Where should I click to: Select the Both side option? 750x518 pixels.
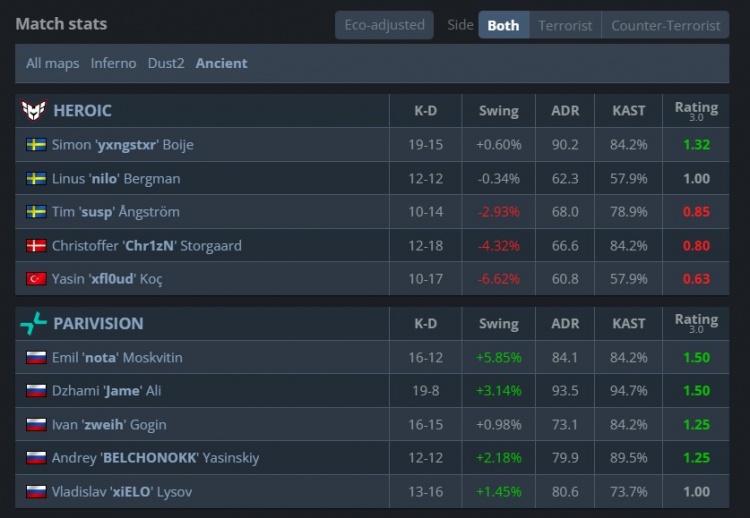click(x=503, y=25)
